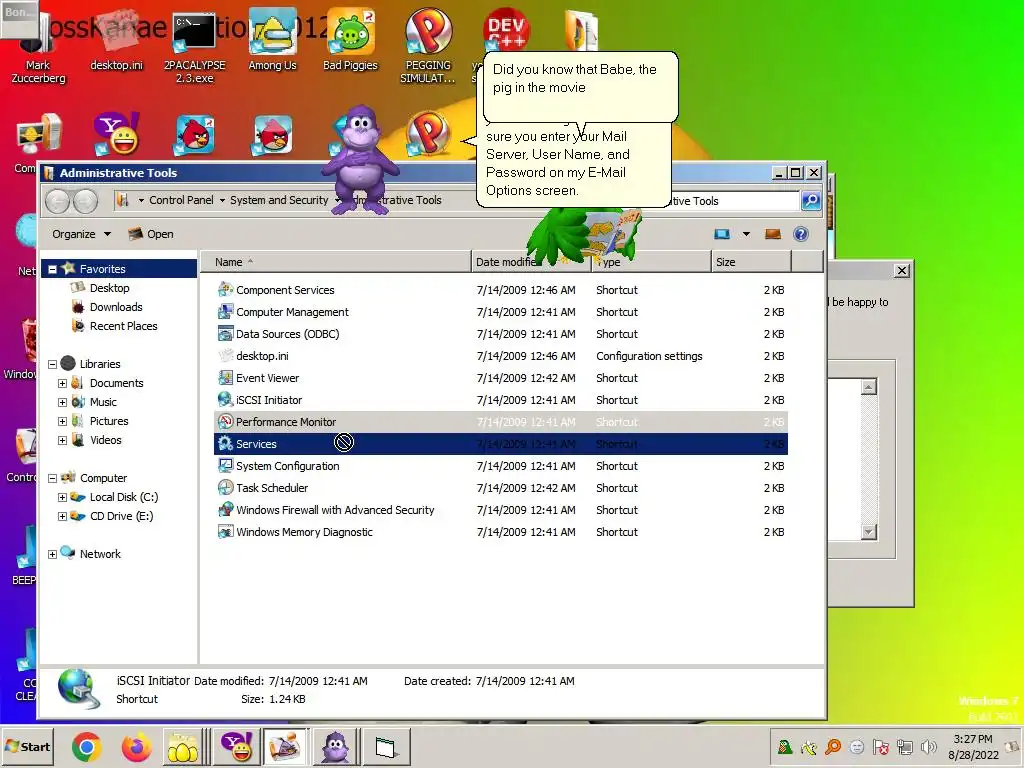Viewport: 1024px width, 768px height.
Task: Click the Change your view button
Action: [722, 234]
